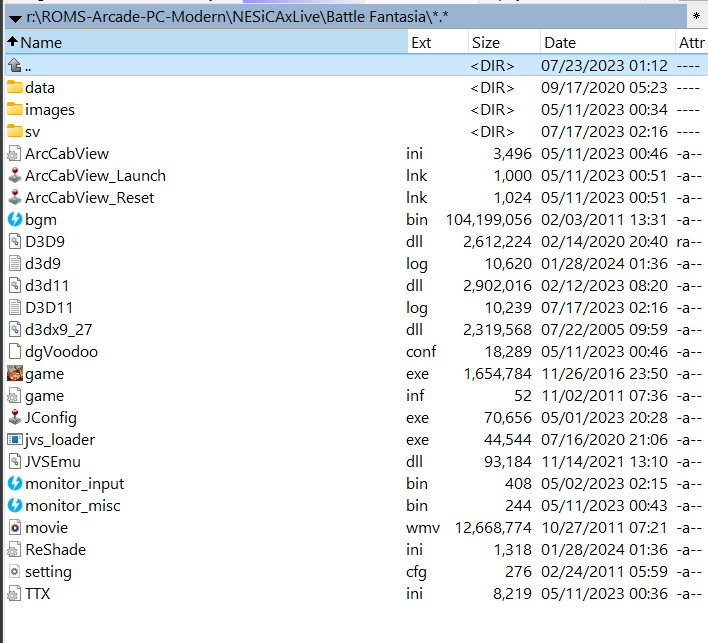
Task: Click the D3D9 dll file icon
Action: click(15, 241)
